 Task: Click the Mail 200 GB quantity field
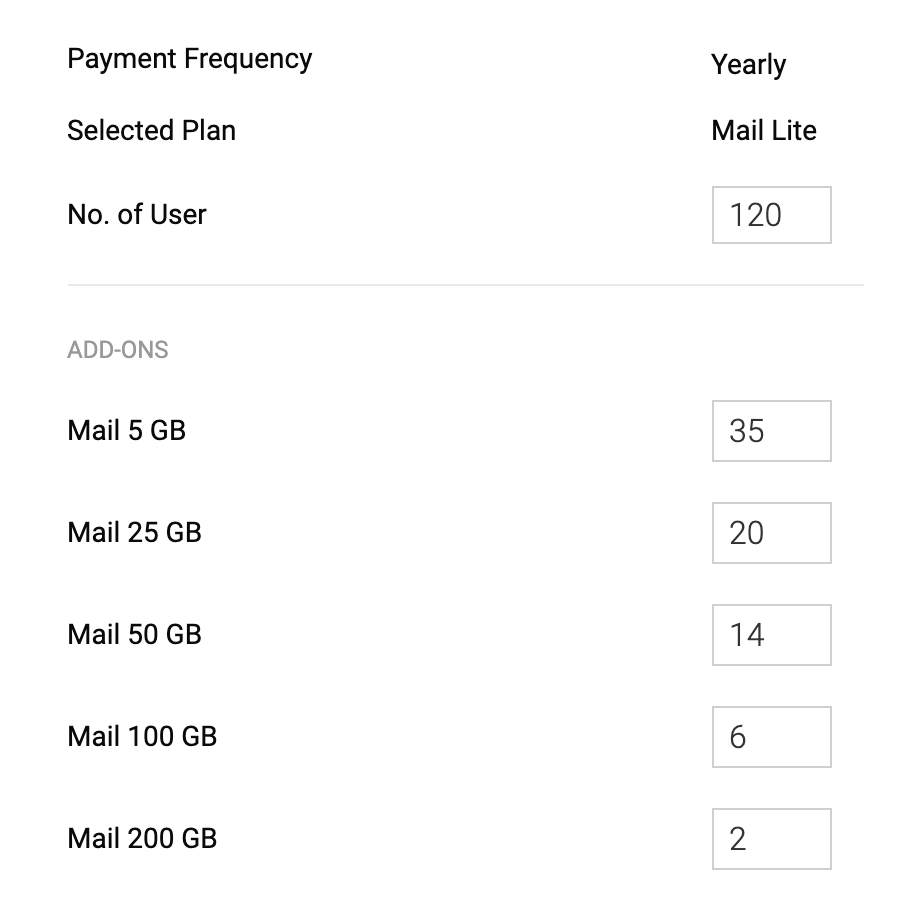point(771,839)
